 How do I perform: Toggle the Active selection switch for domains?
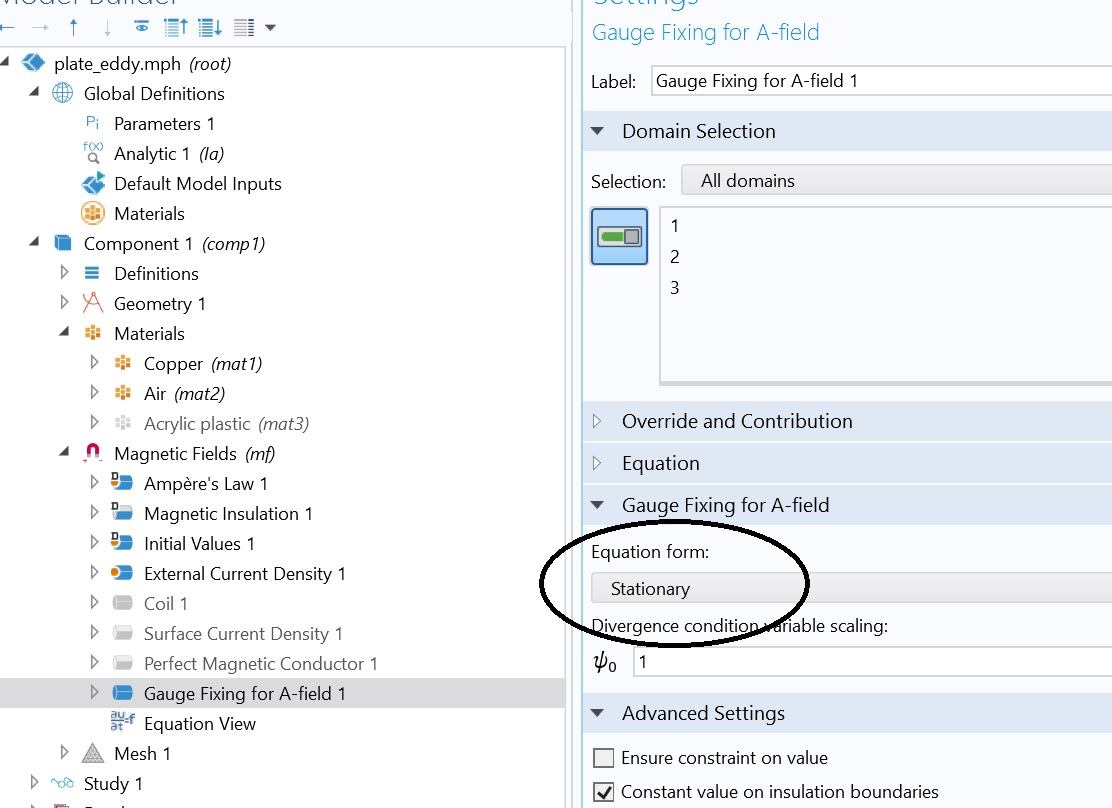(x=619, y=237)
